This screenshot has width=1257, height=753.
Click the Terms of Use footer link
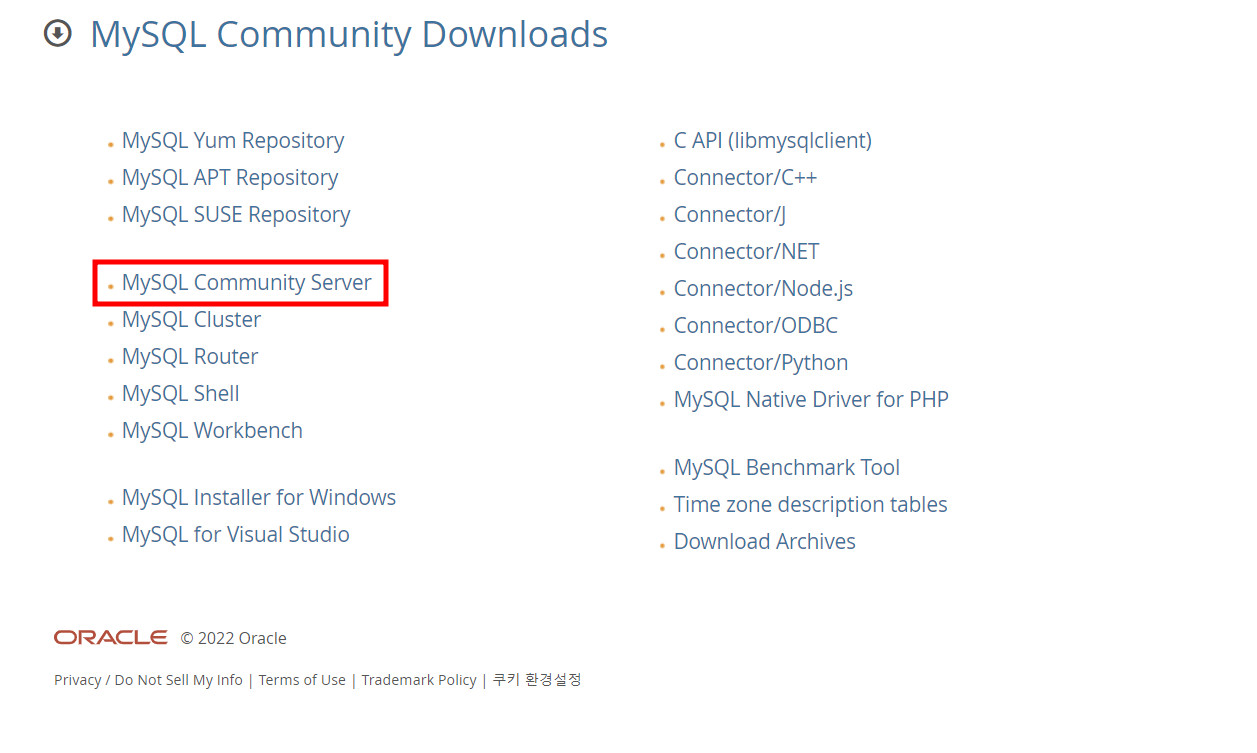[x=302, y=680]
